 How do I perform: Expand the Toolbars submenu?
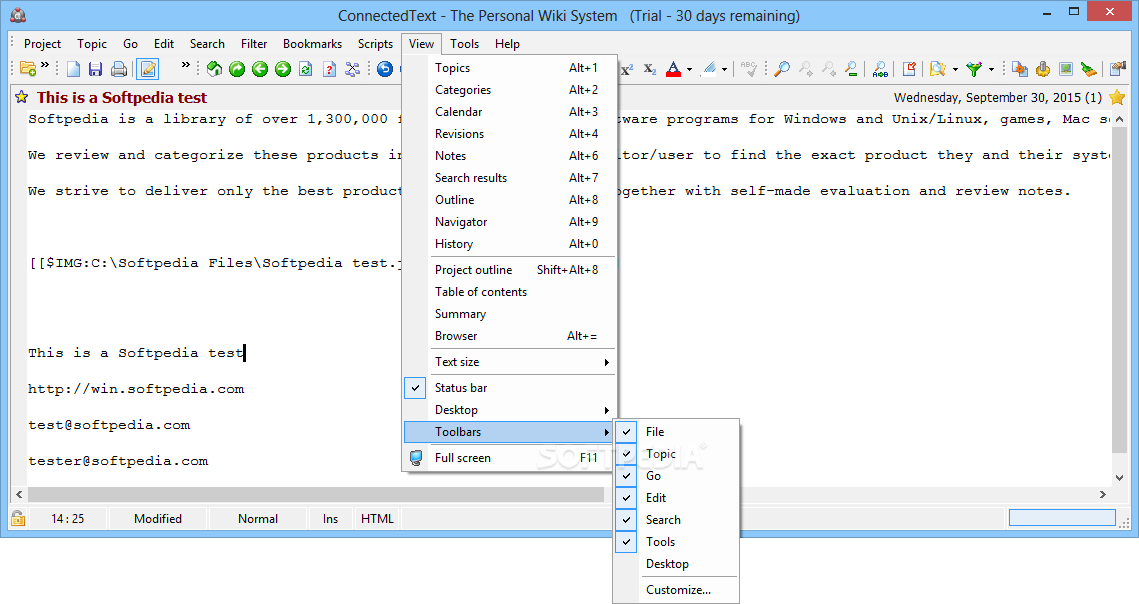tap(509, 432)
